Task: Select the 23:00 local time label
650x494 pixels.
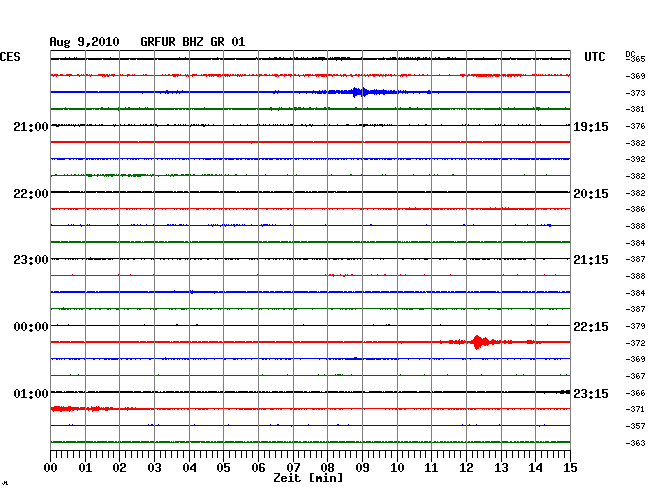Action: point(31,260)
